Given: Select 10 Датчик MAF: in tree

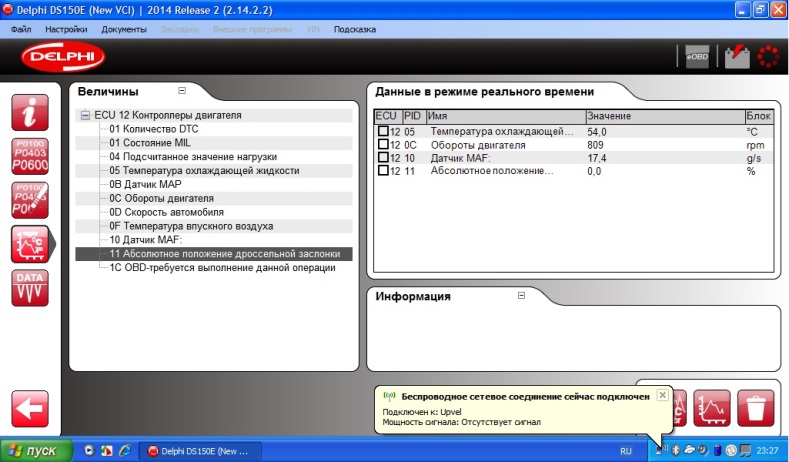Looking at the screenshot, I should coord(146,240).
